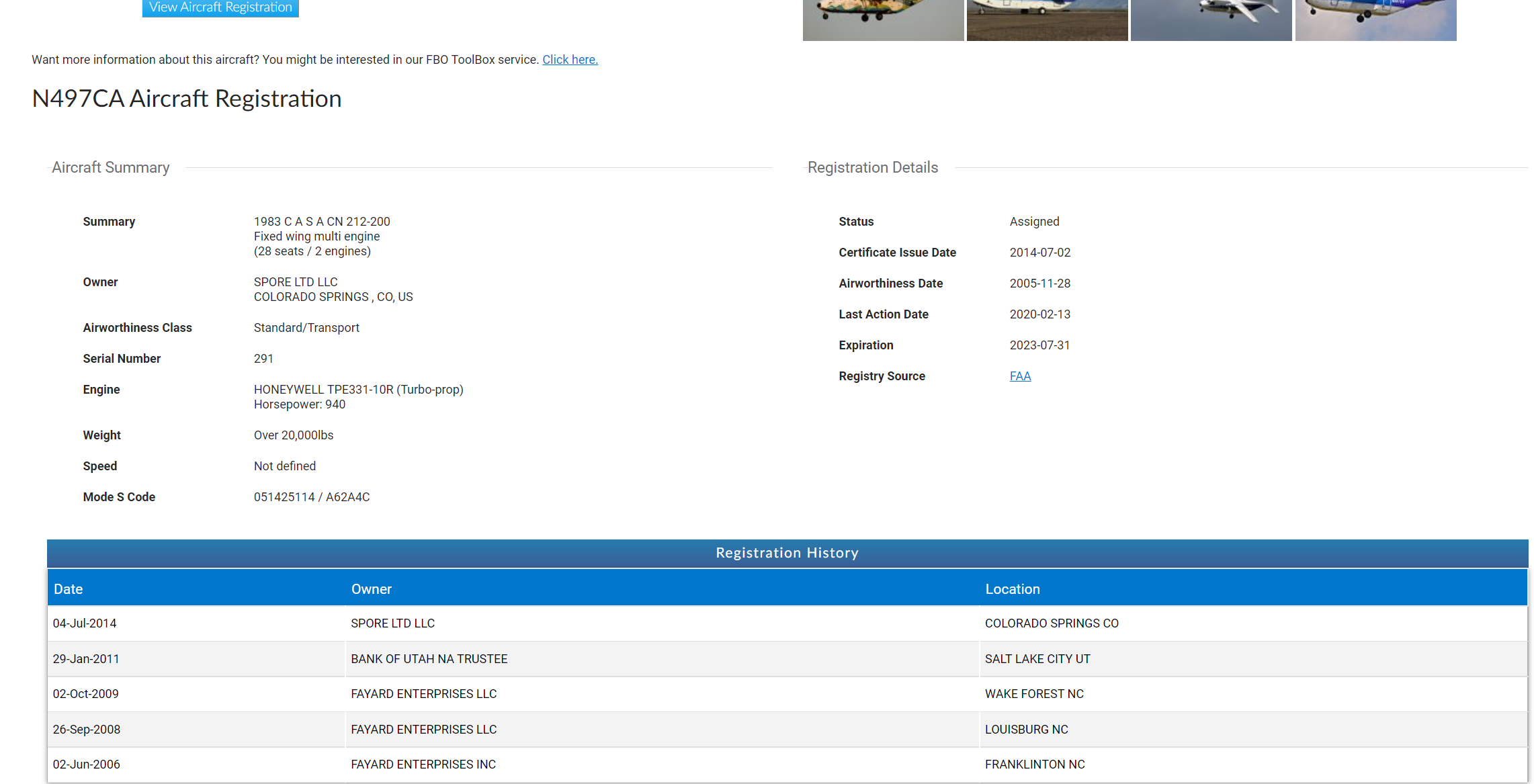Select Standard/Transport airworthiness class value

click(306, 328)
